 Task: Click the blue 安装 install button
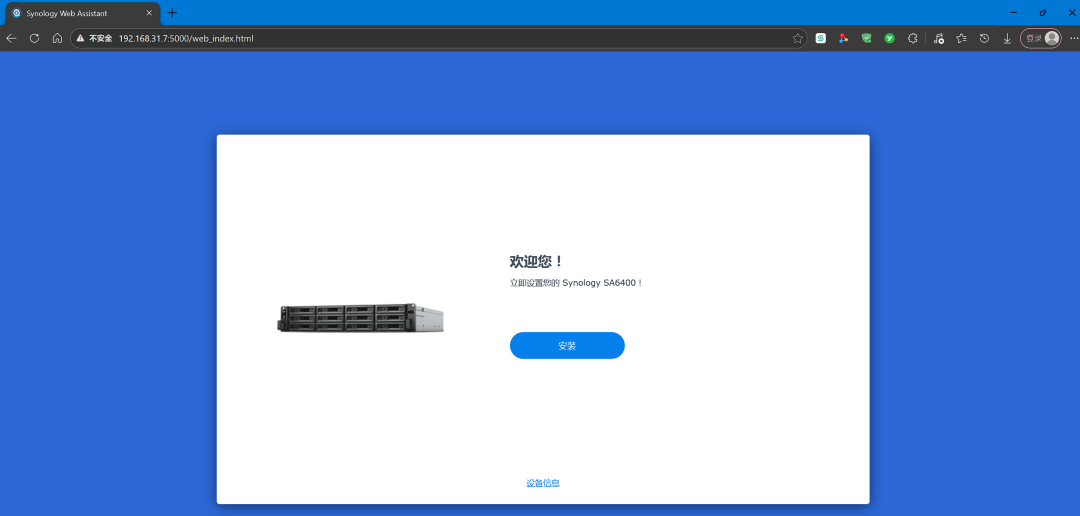pyautogui.click(x=567, y=345)
